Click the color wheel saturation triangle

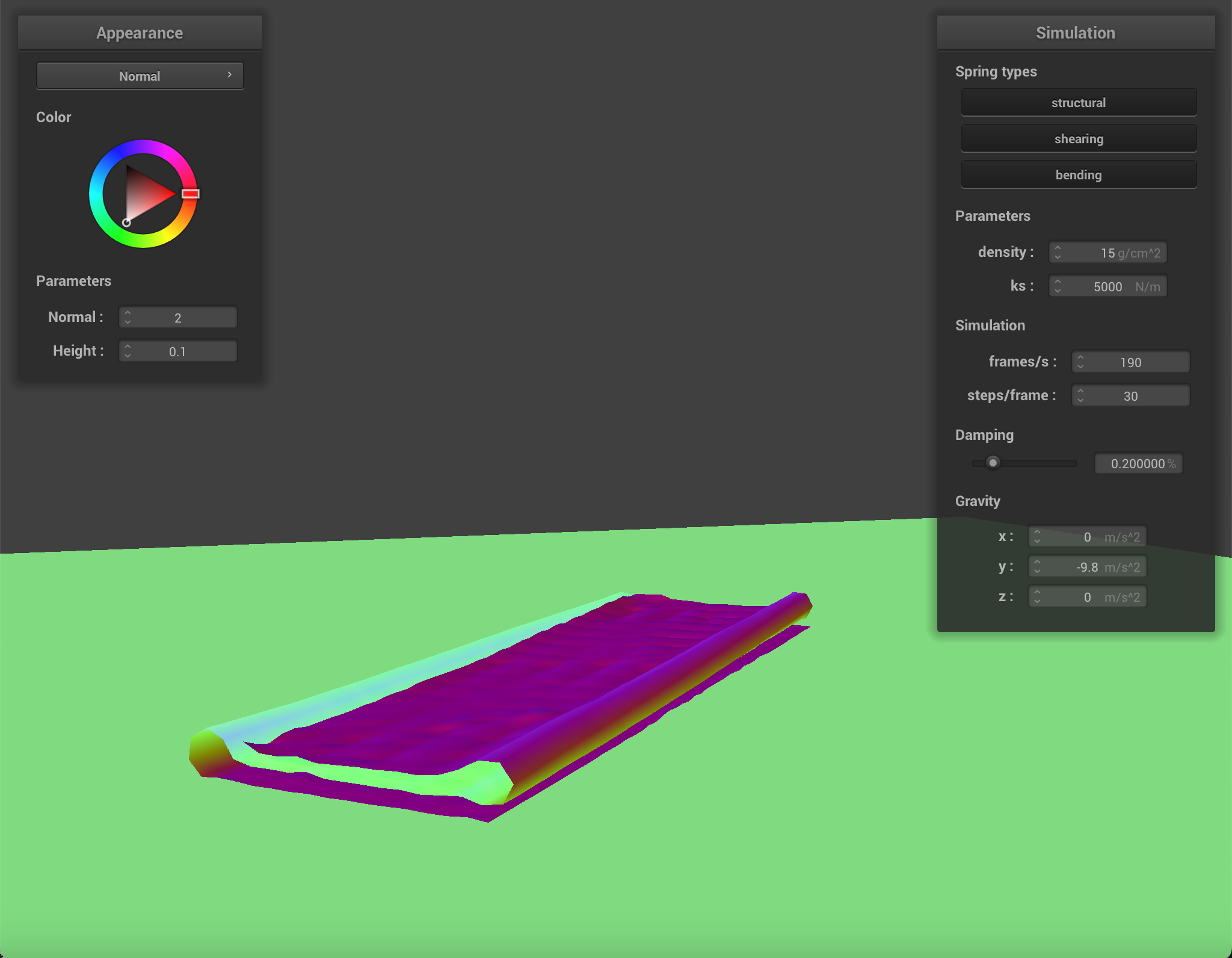click(x=144, y=194)
